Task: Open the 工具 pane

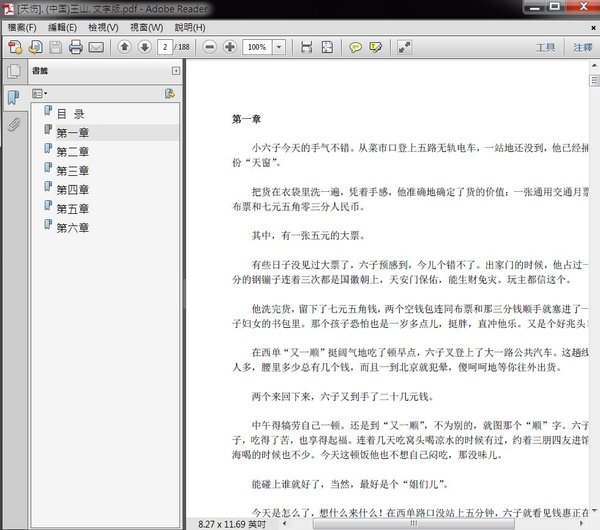Action: tap(545, 47)
